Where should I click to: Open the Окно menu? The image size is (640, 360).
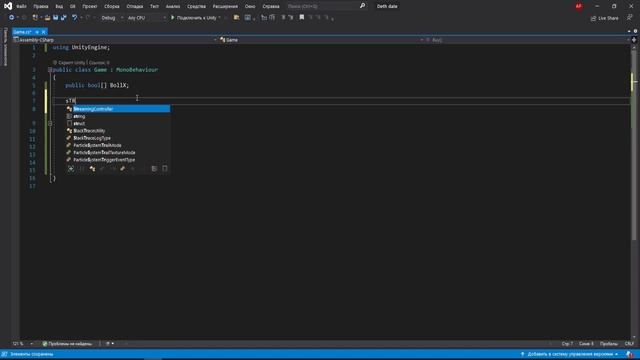coord(250,7)
